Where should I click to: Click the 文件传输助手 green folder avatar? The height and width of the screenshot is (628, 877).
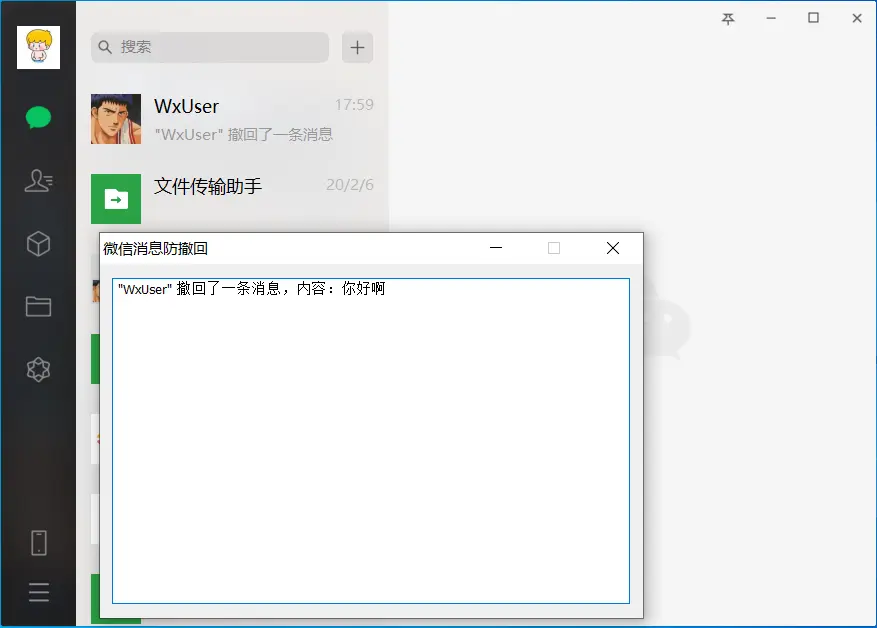click(116, 199)
